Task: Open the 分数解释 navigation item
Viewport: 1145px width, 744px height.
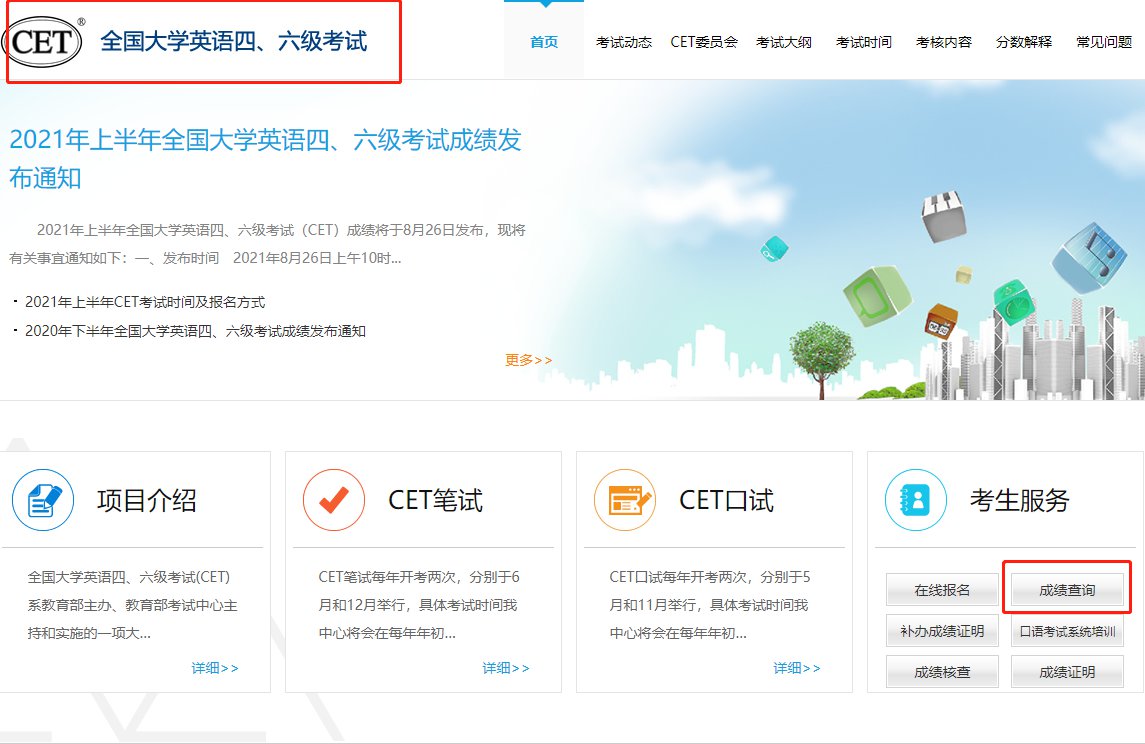Action: [1024, 42]
